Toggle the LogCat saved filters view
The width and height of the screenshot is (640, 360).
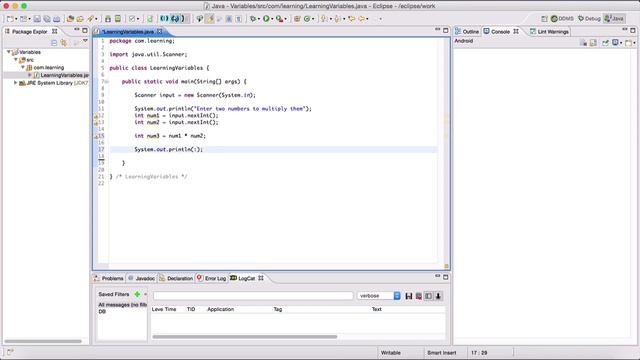point(428,296)
